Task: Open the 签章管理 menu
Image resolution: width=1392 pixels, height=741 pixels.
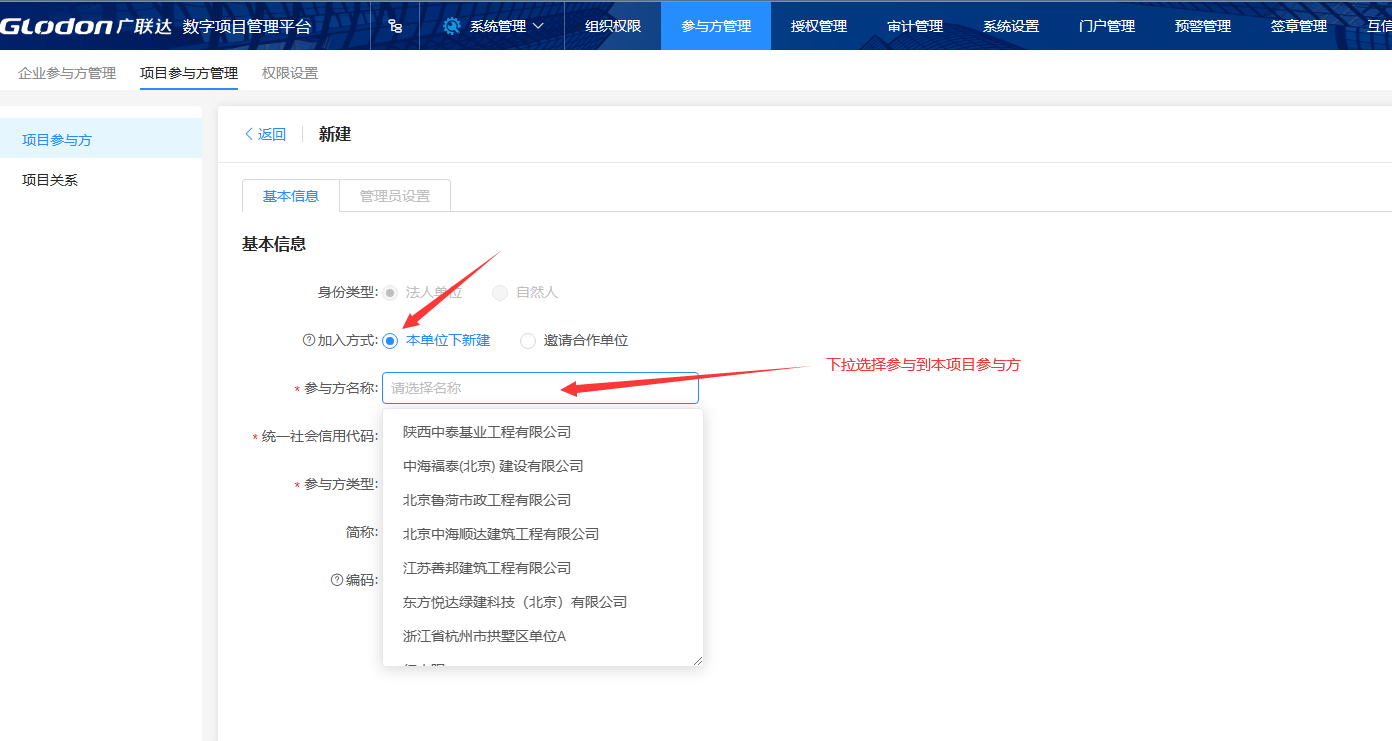Action: click(x=1299, y=26)
